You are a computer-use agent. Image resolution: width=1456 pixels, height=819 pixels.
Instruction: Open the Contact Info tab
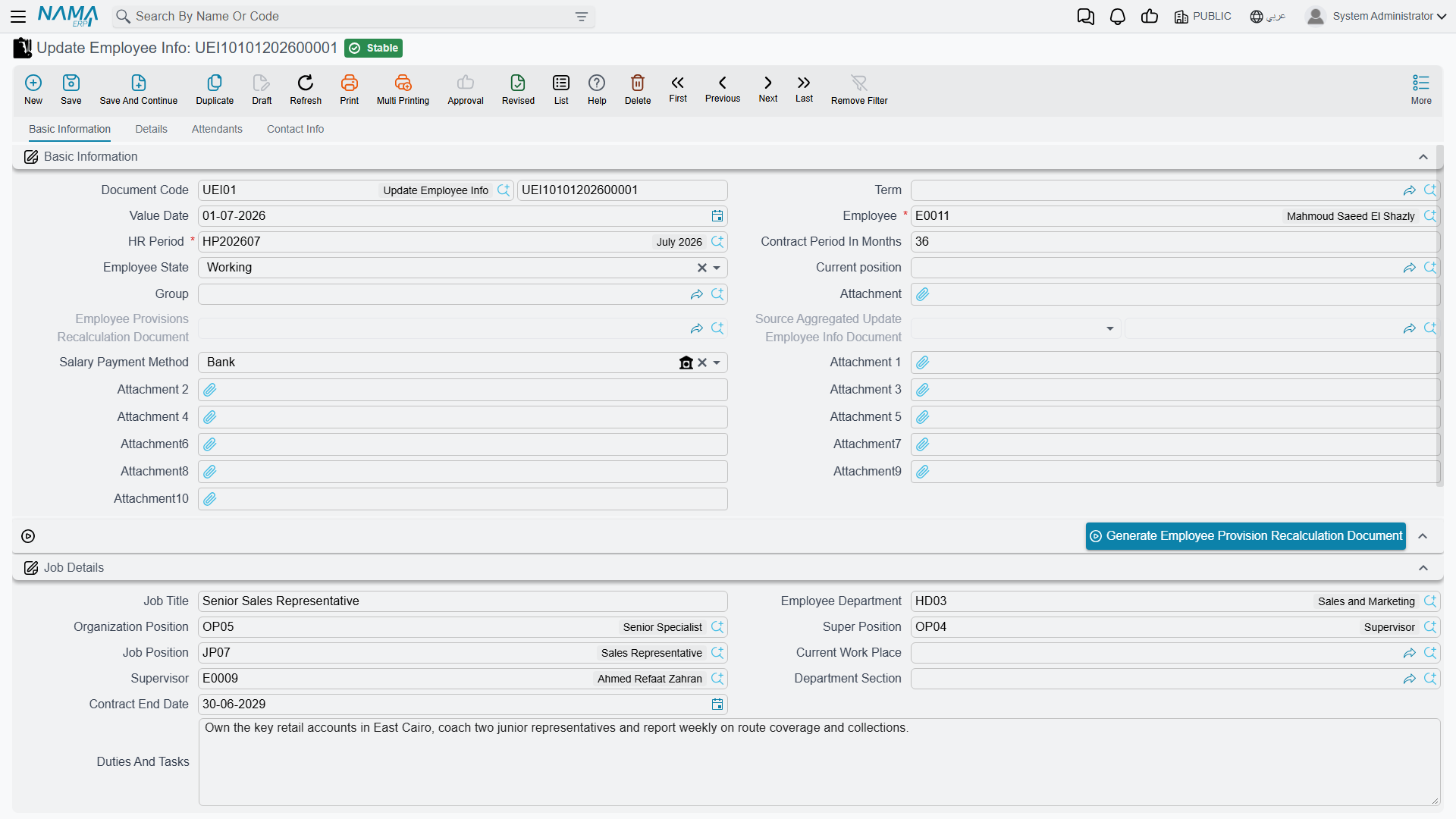[x=295, y=129]
